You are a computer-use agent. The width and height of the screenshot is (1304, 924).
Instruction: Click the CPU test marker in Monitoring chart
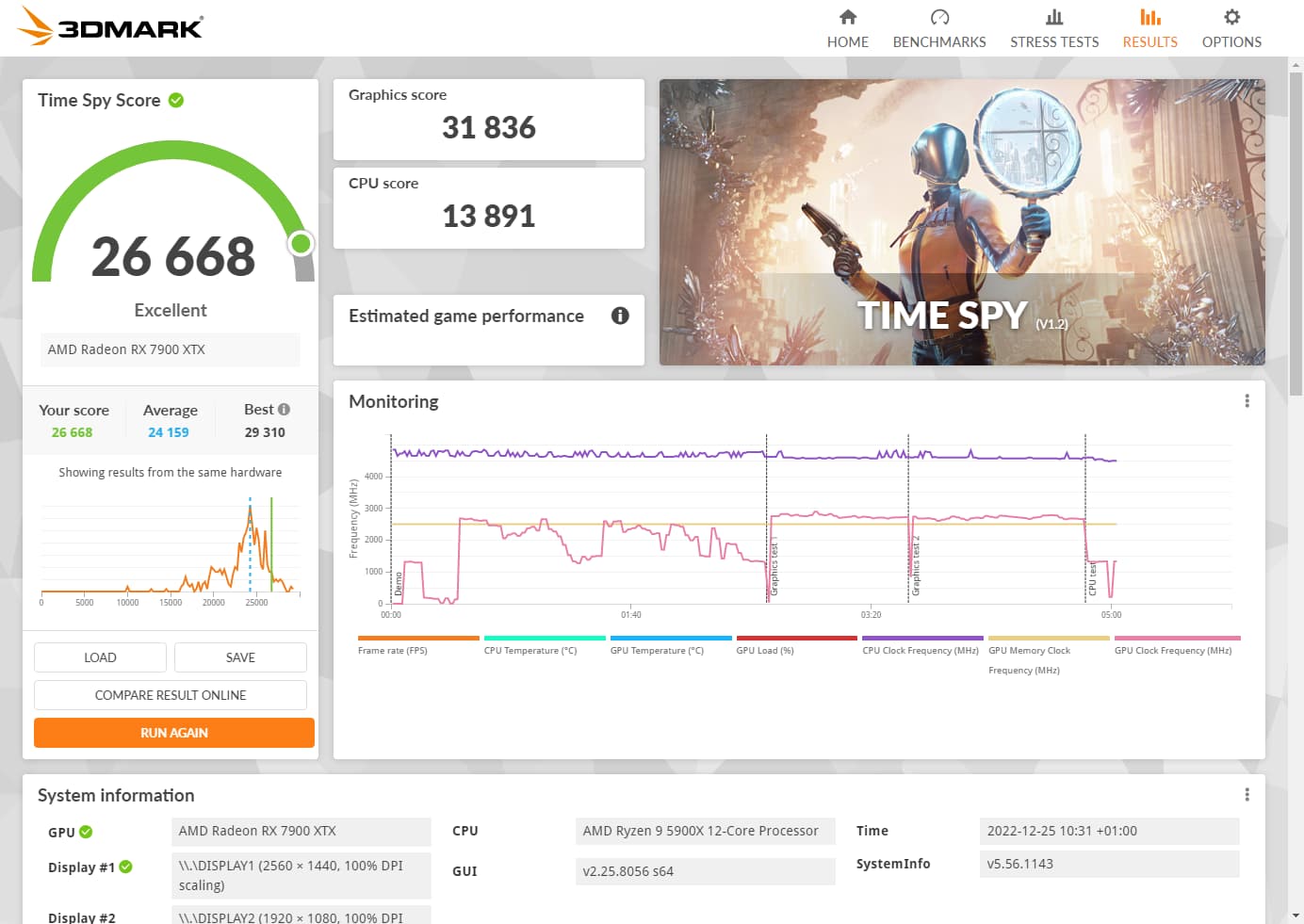pyautogui.click(x=1092, y=579)
